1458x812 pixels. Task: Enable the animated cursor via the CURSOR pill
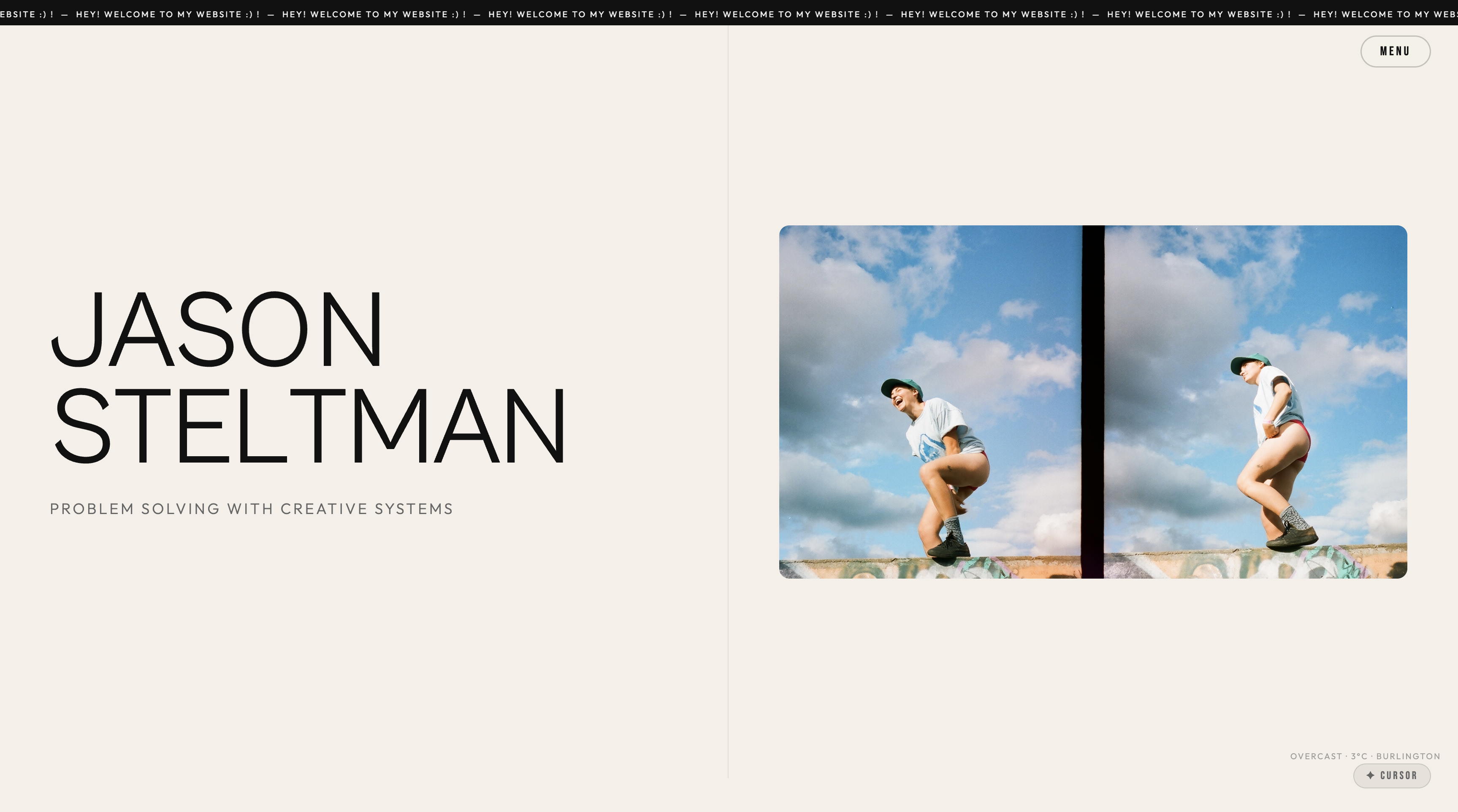click(1392, 776)
